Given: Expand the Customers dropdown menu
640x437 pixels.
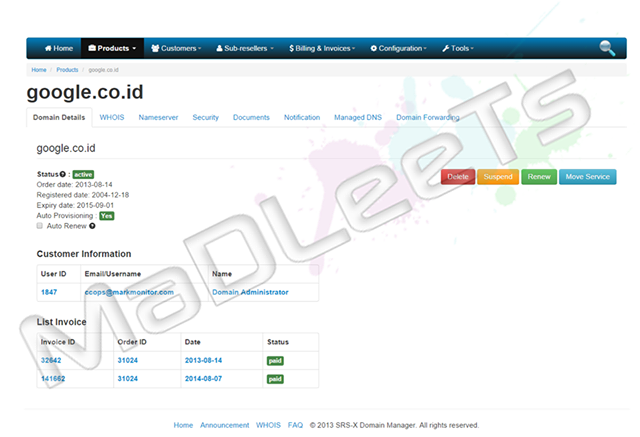Looking at the screenshot, I should pyautogui.click(x=176, y=48).
